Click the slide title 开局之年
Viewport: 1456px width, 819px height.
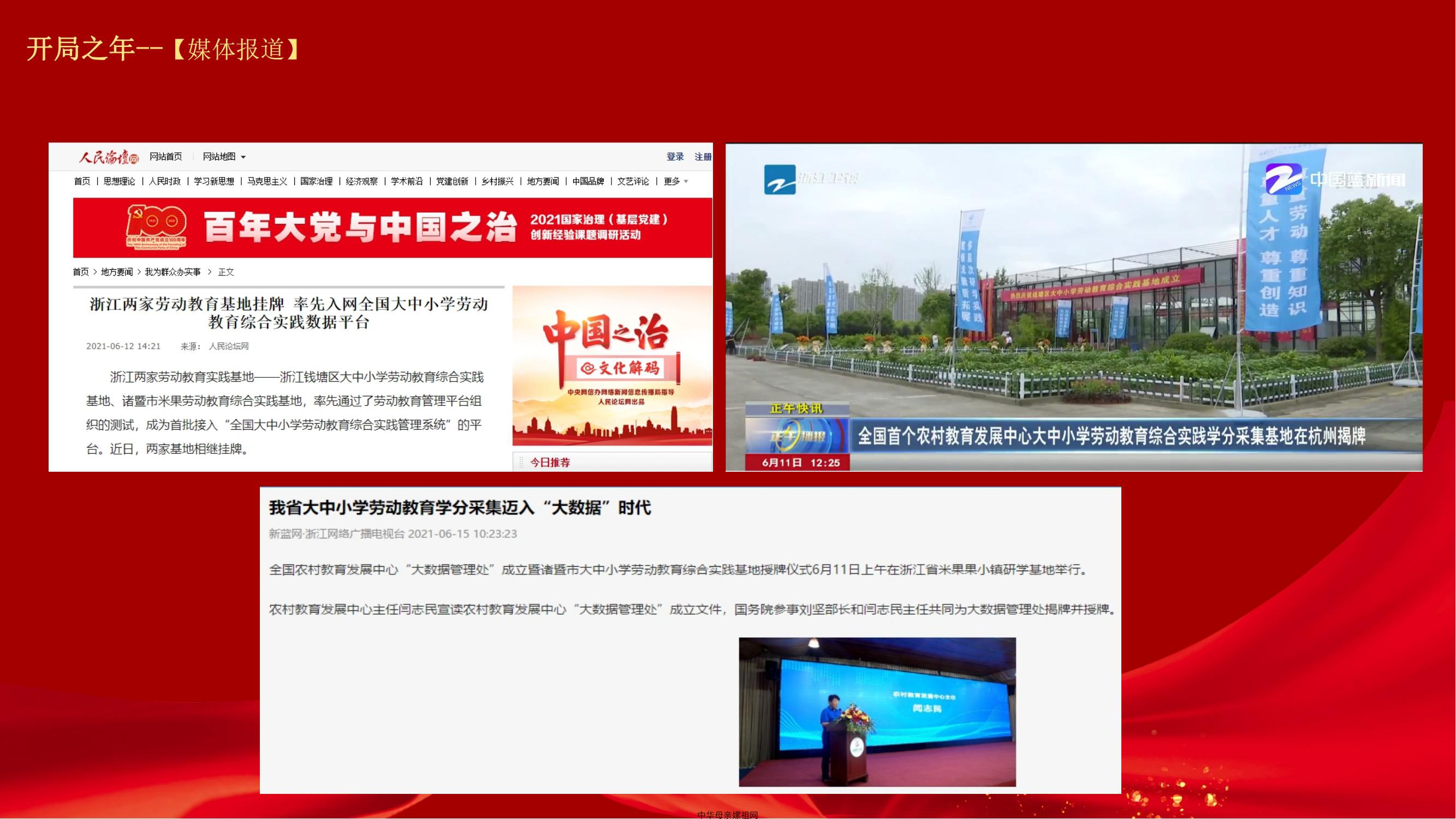[x=80, y=49]
